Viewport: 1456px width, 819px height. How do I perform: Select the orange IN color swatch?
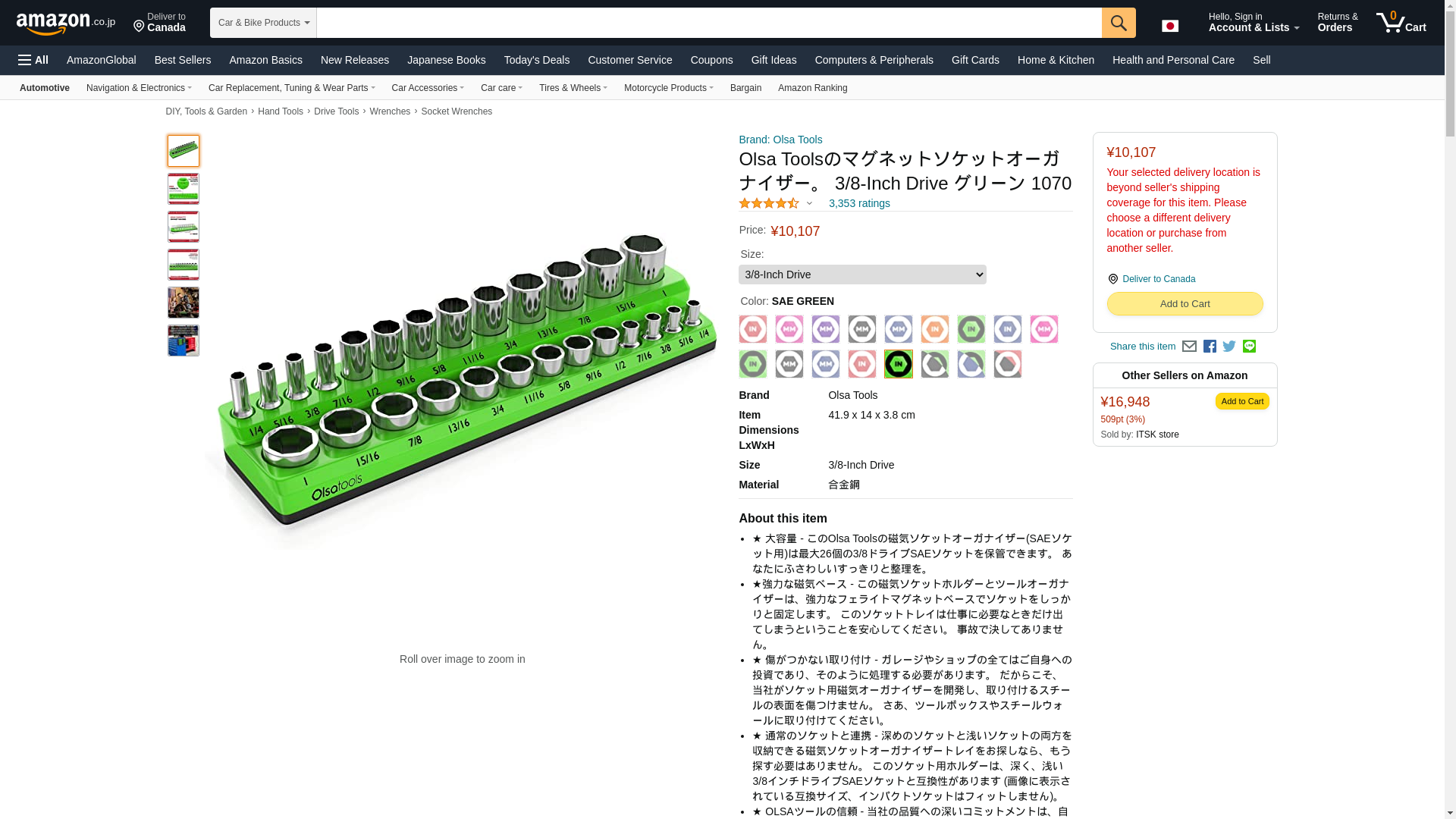(x=935, y=329)
